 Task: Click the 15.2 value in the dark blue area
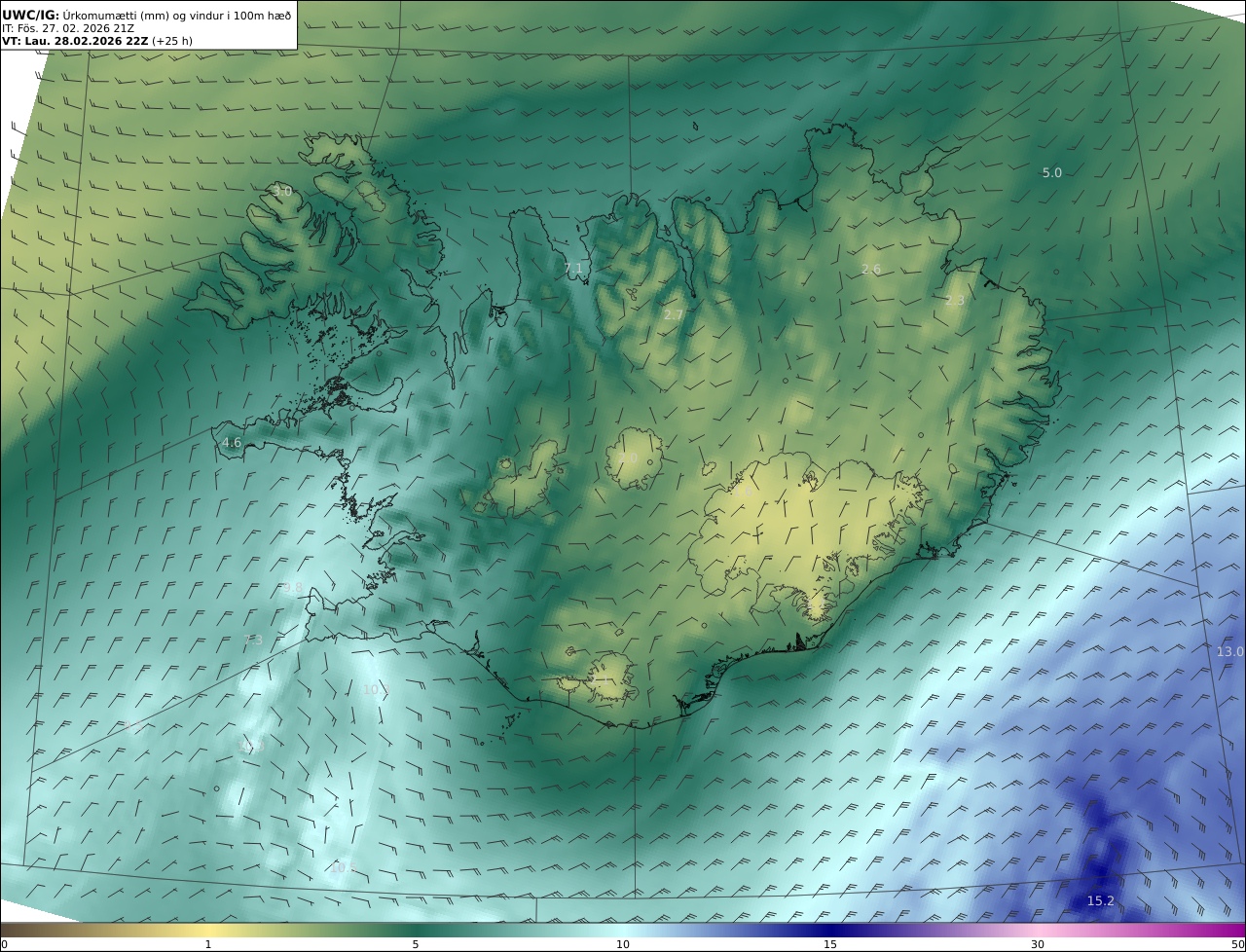tap(1100, 900)
